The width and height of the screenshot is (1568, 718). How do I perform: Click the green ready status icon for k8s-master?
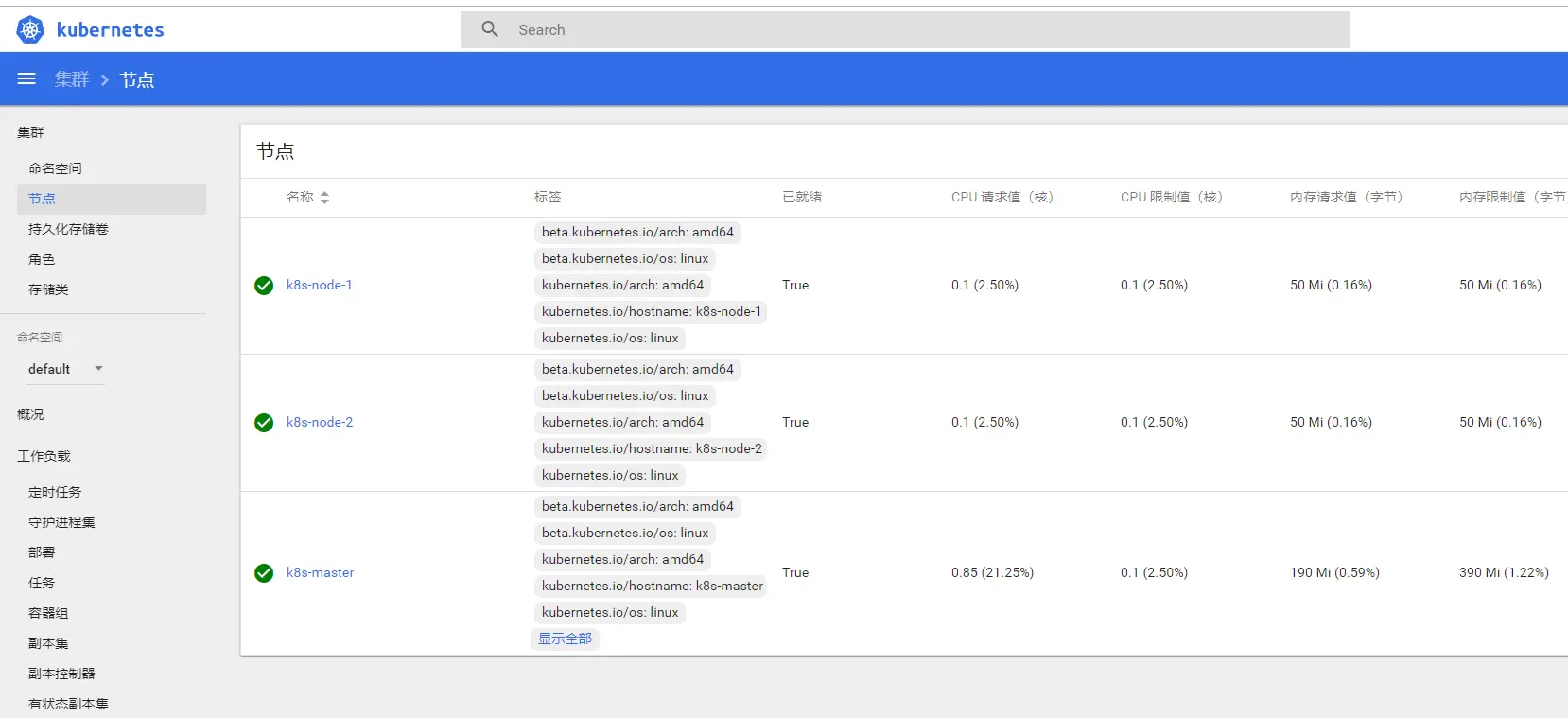point(264,573)
